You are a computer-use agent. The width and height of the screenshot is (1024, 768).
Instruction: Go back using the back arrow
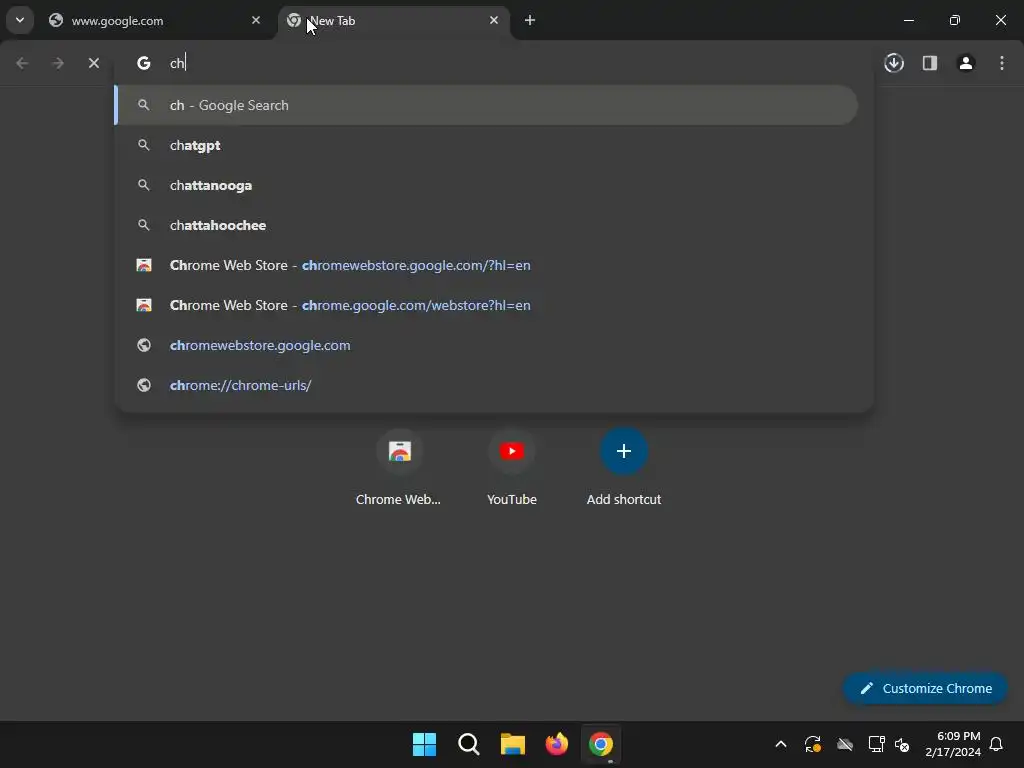pos(22,63)
